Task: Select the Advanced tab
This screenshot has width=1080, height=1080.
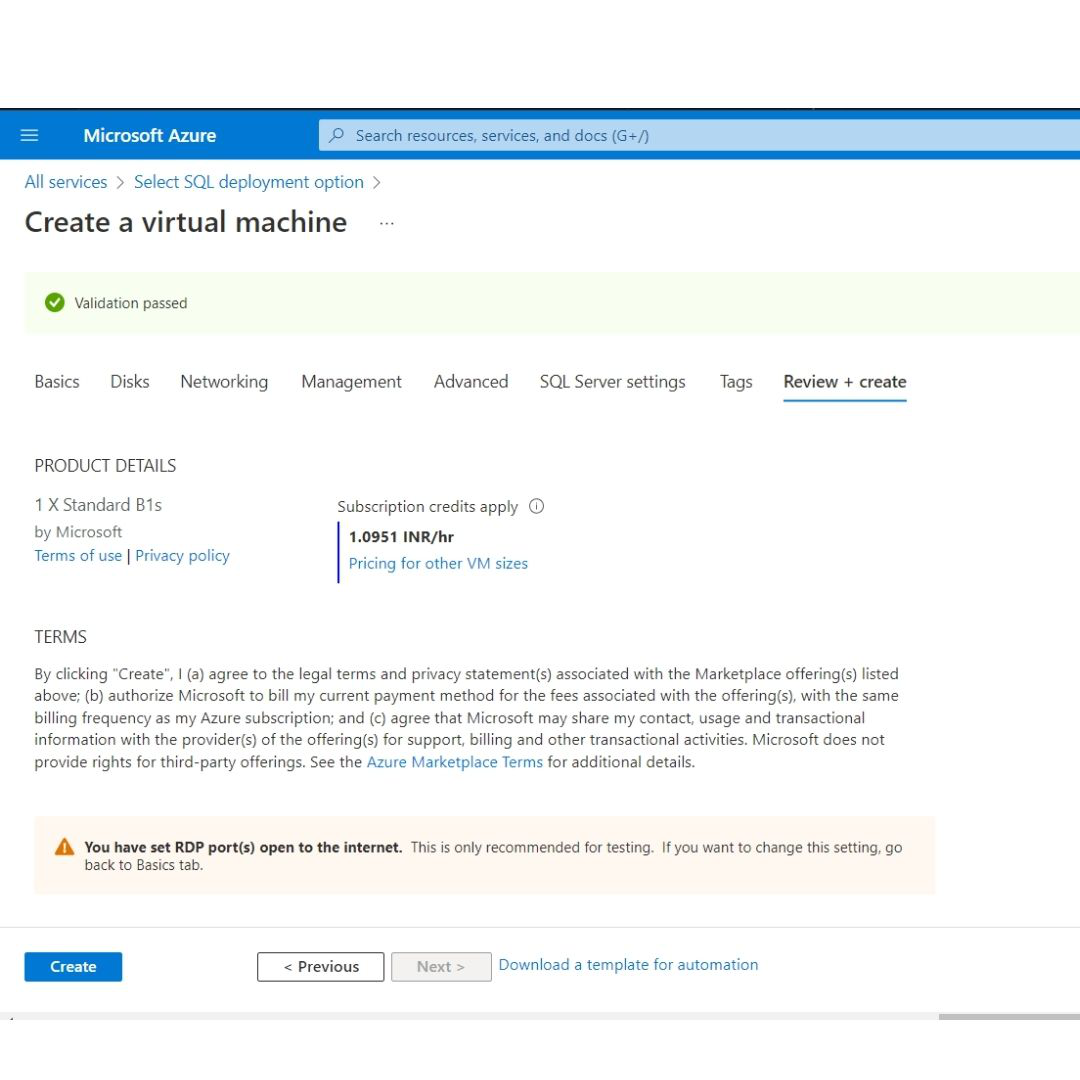Action: (471, 382)
